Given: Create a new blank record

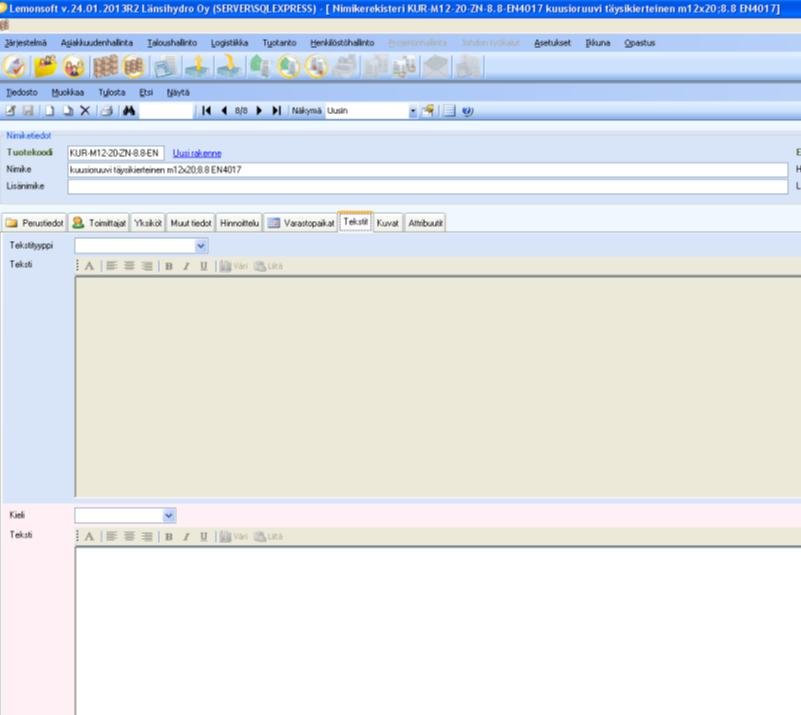Looking at the screenshot, I should click(x=50, y=111).
